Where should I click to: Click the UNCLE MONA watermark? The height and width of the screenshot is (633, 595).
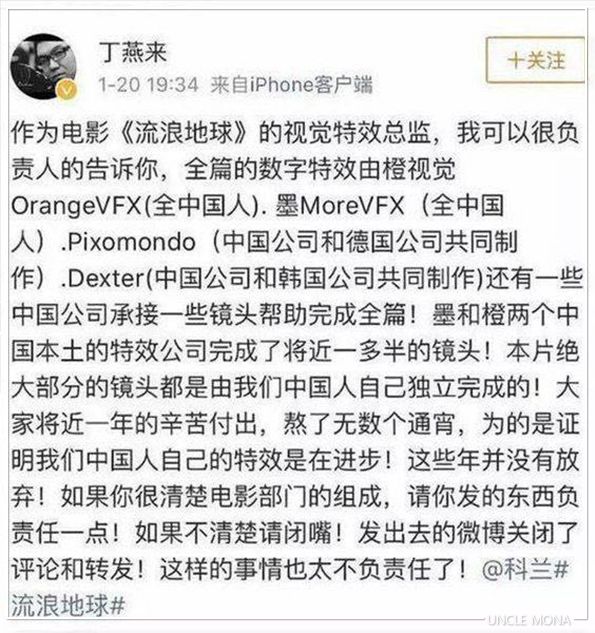(529, 620)
